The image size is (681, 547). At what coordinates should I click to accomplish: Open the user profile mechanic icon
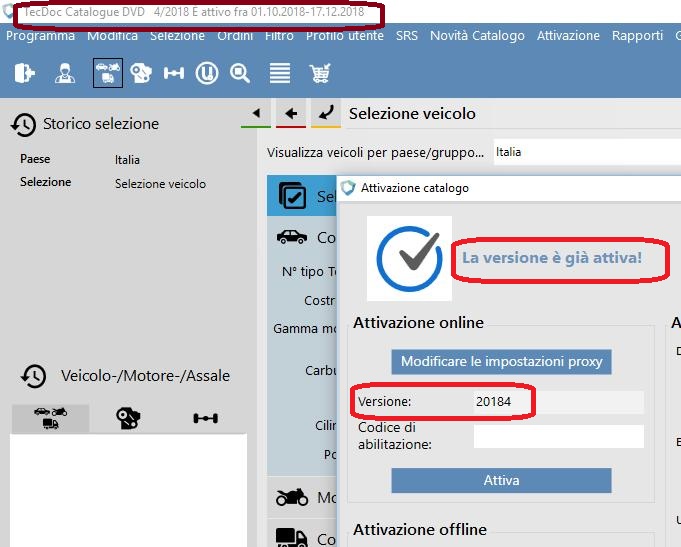coord(65,73)
